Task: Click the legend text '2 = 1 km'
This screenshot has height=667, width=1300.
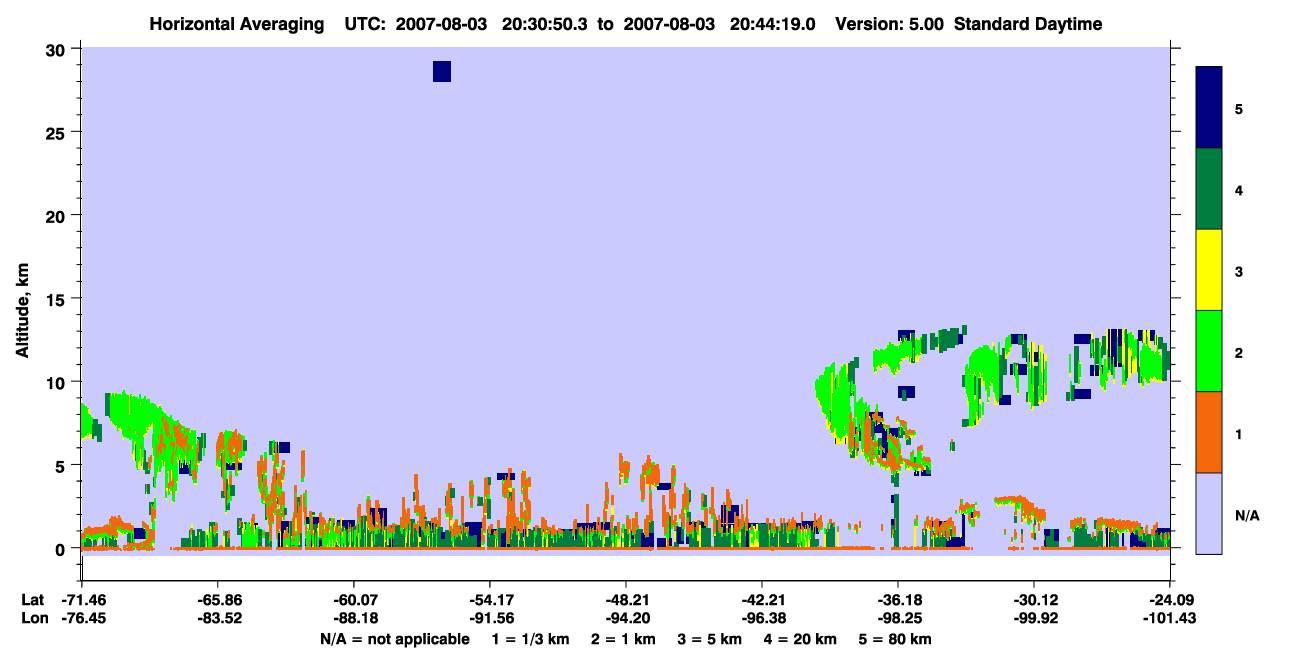Action: (x=622, y=639)
